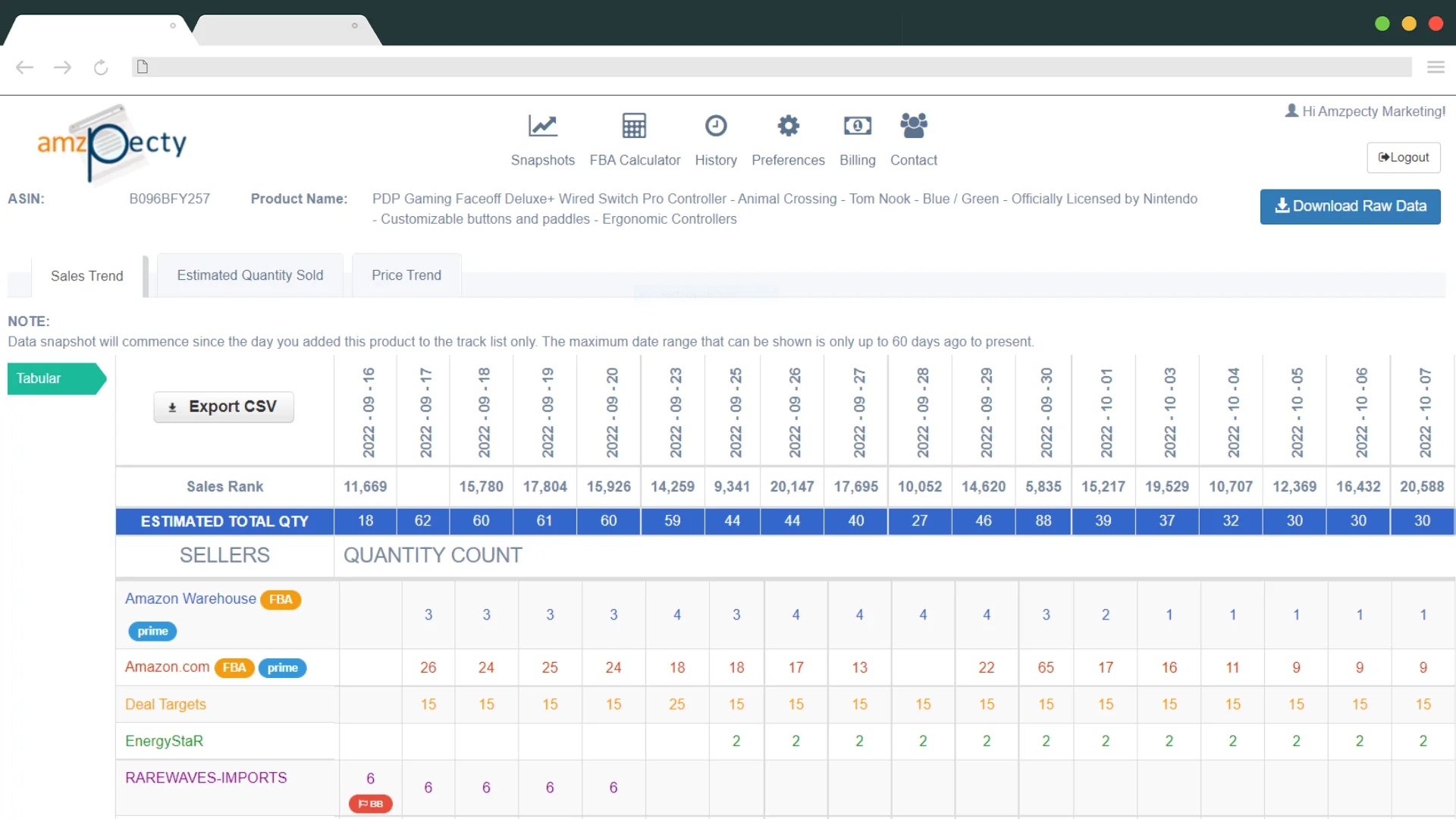The width and height of the screenshot is (1456, 819).
Task: Click the Snapshots navigation icon
Action: tap(542, 126)
